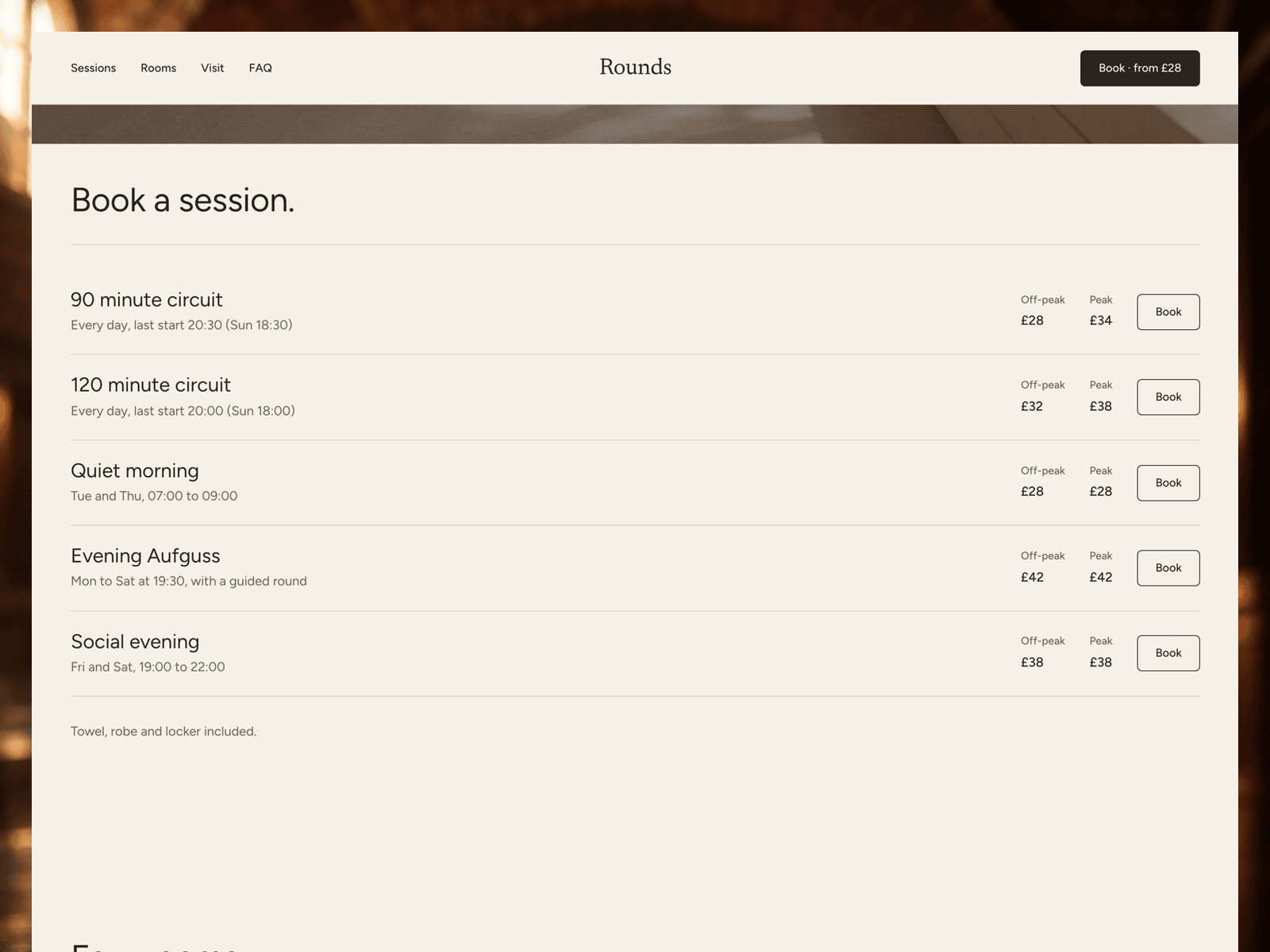The height and width of the screenshot is (952, 1270).
Task: Open the FAQ nav link
Action: tap(260, 68)
